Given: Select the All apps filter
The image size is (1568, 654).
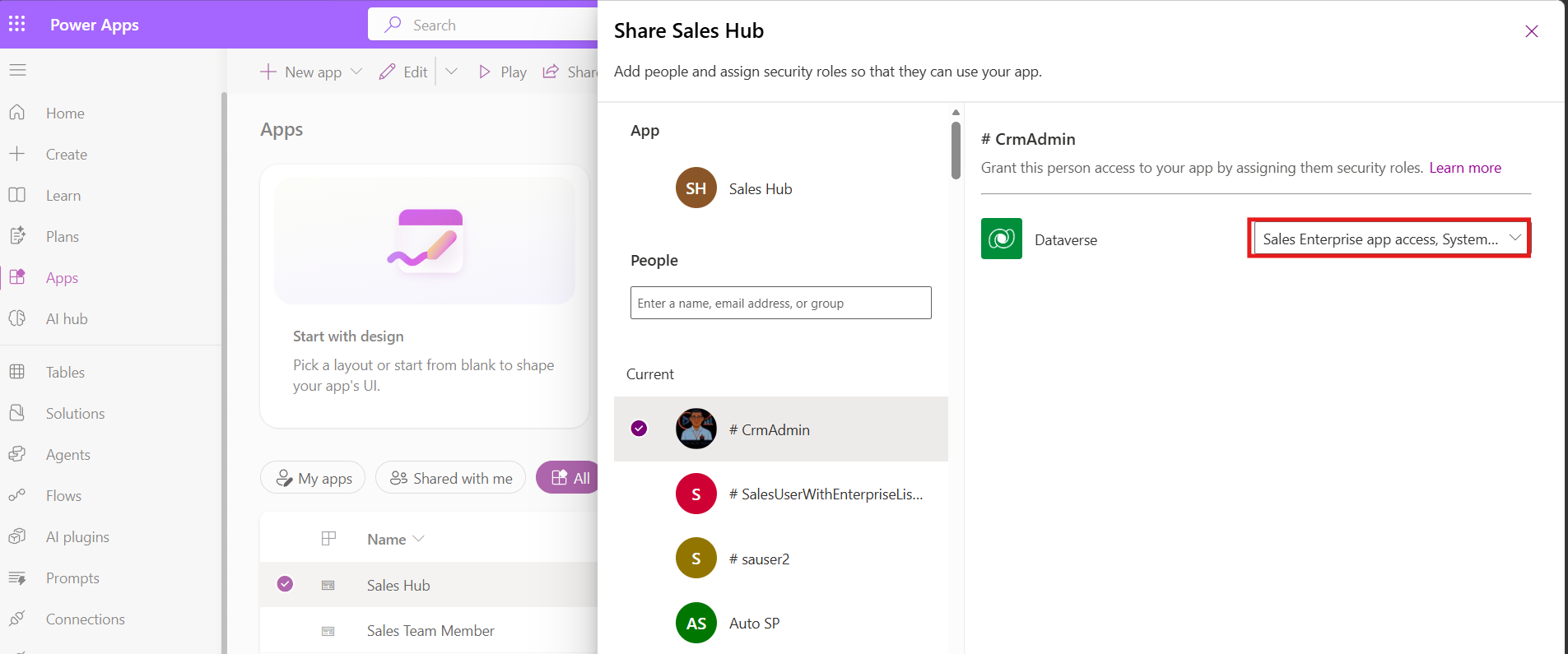Looking at the screenshot, I should (568, 478).
